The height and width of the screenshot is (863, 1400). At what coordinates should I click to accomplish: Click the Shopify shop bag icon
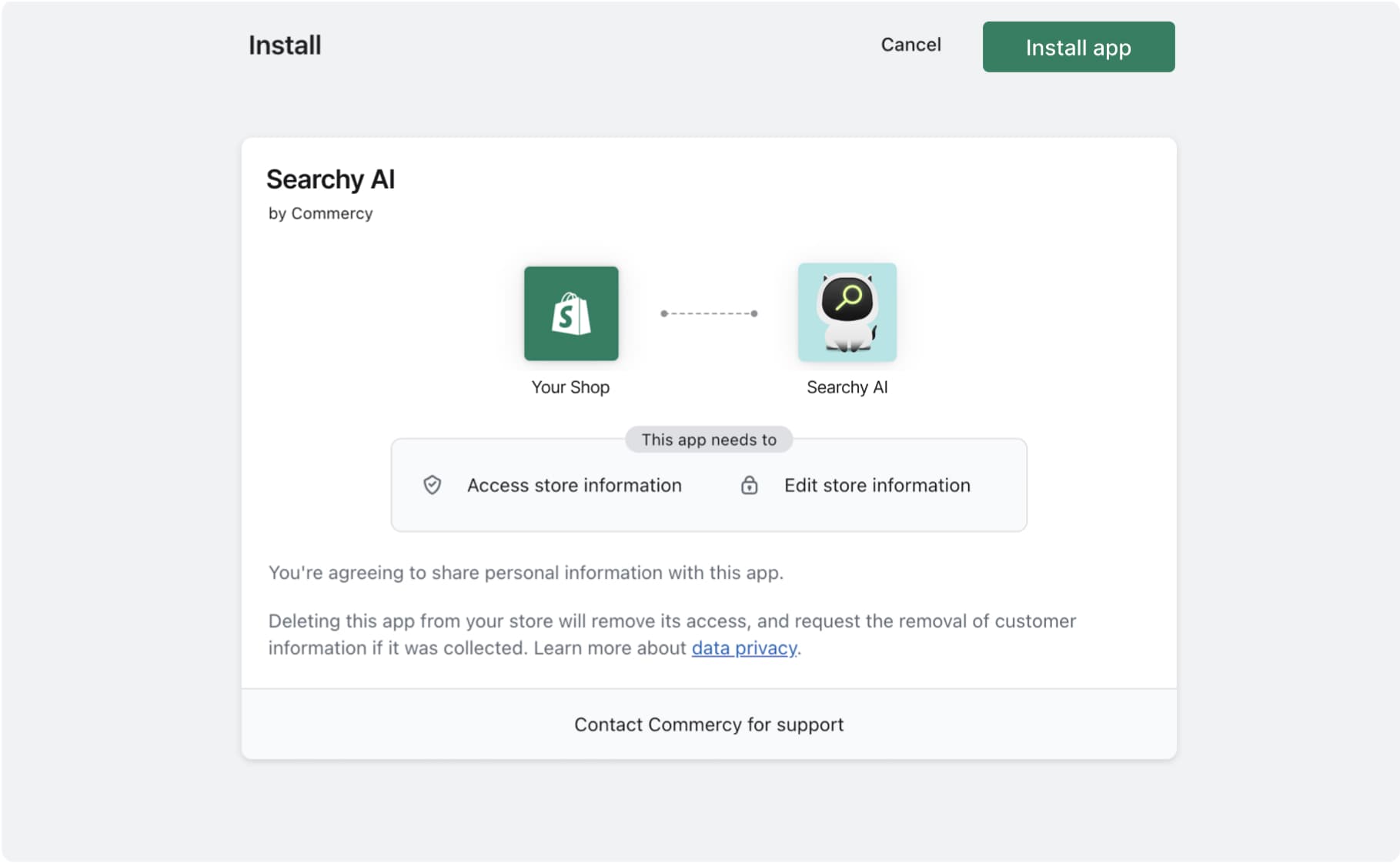(571, 313)
